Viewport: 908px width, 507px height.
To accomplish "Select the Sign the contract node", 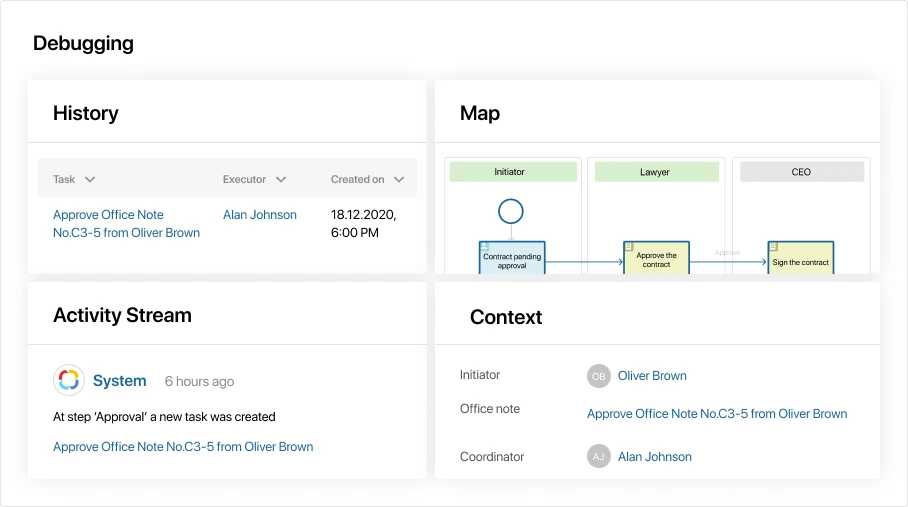I will pyautogui.click(x=800, y=259).
